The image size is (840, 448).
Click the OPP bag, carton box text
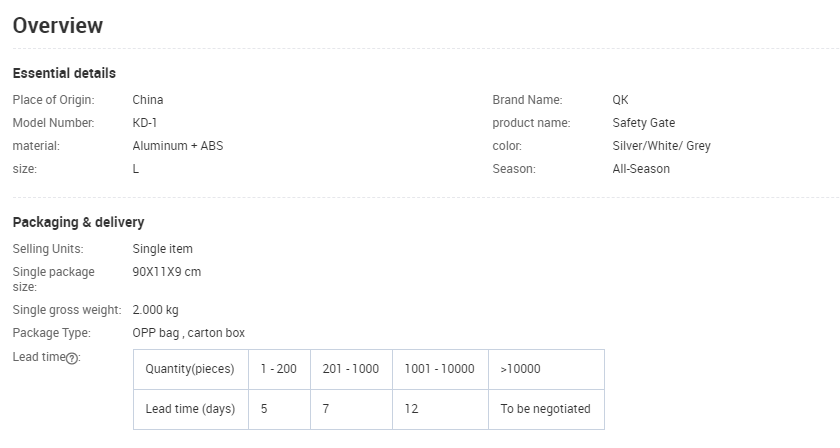188,333
